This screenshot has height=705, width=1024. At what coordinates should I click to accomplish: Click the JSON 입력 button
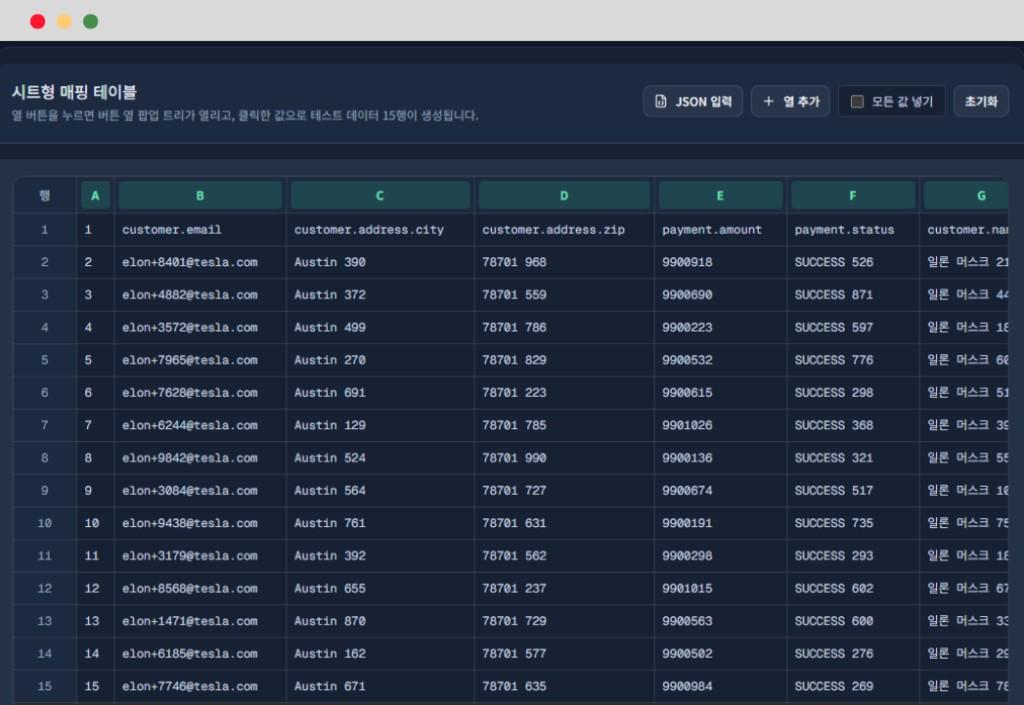coord(693,101)
